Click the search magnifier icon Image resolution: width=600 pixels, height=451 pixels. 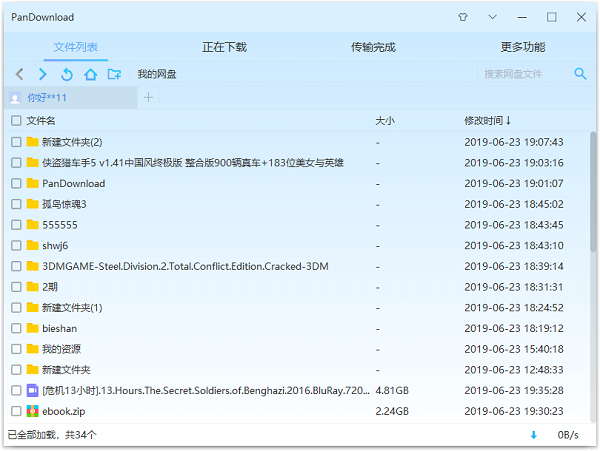(580, 74)
